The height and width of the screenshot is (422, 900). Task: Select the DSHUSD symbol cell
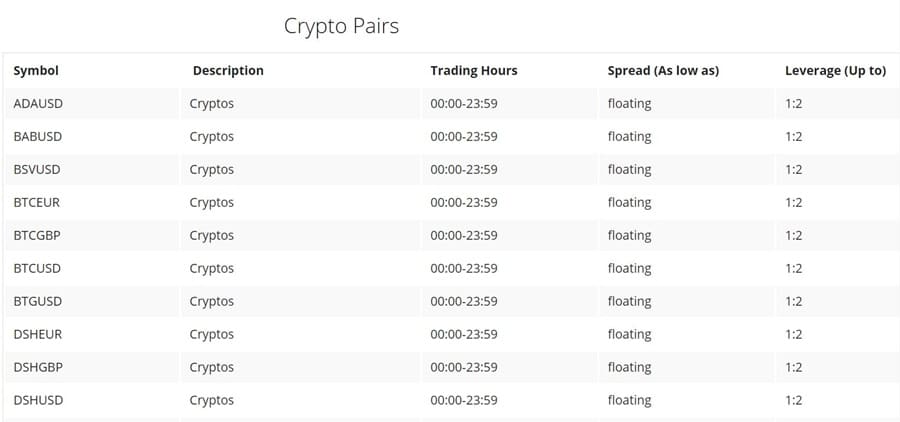coord(39,400)
